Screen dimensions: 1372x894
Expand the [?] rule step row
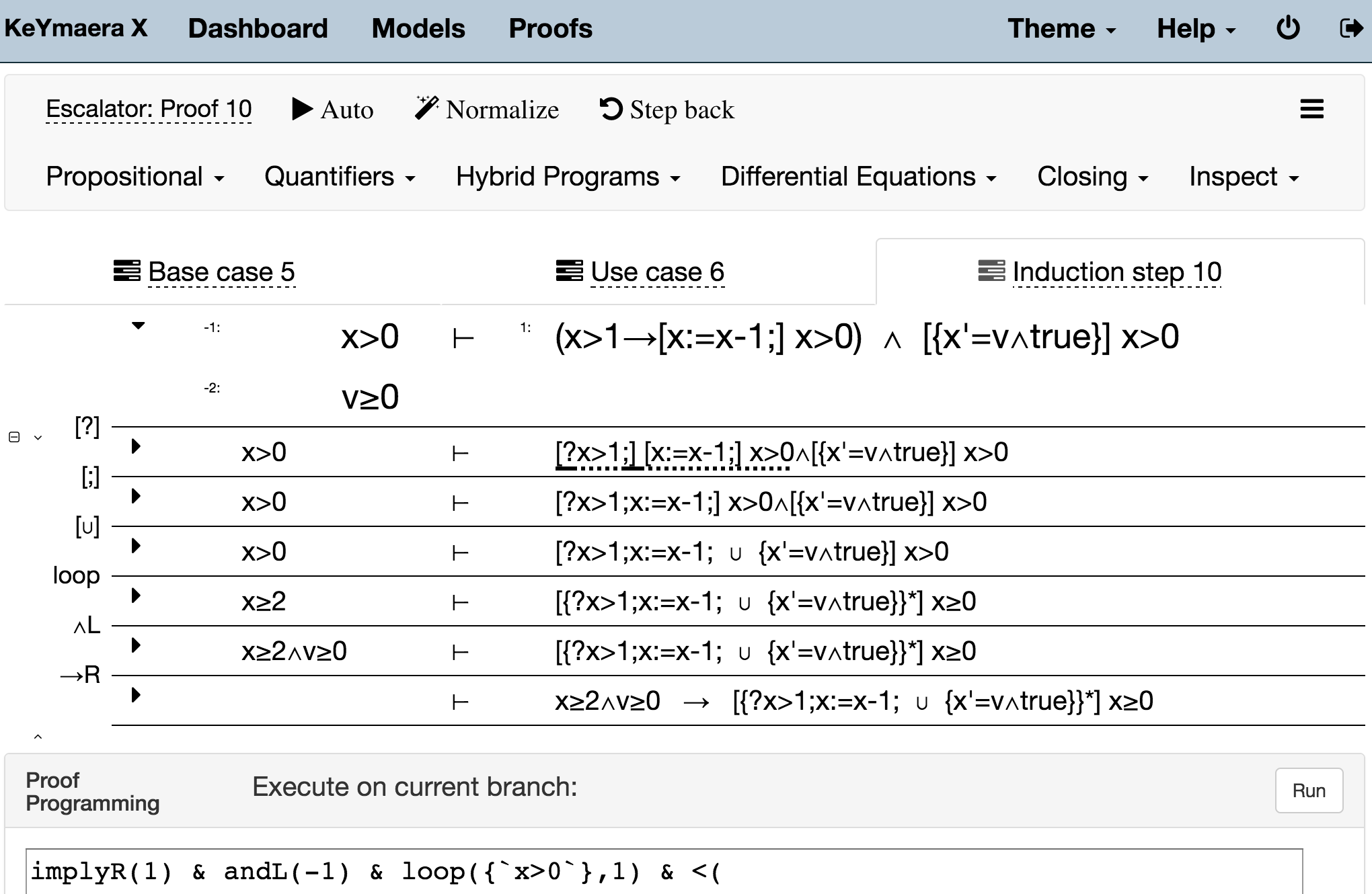point(136,446)
